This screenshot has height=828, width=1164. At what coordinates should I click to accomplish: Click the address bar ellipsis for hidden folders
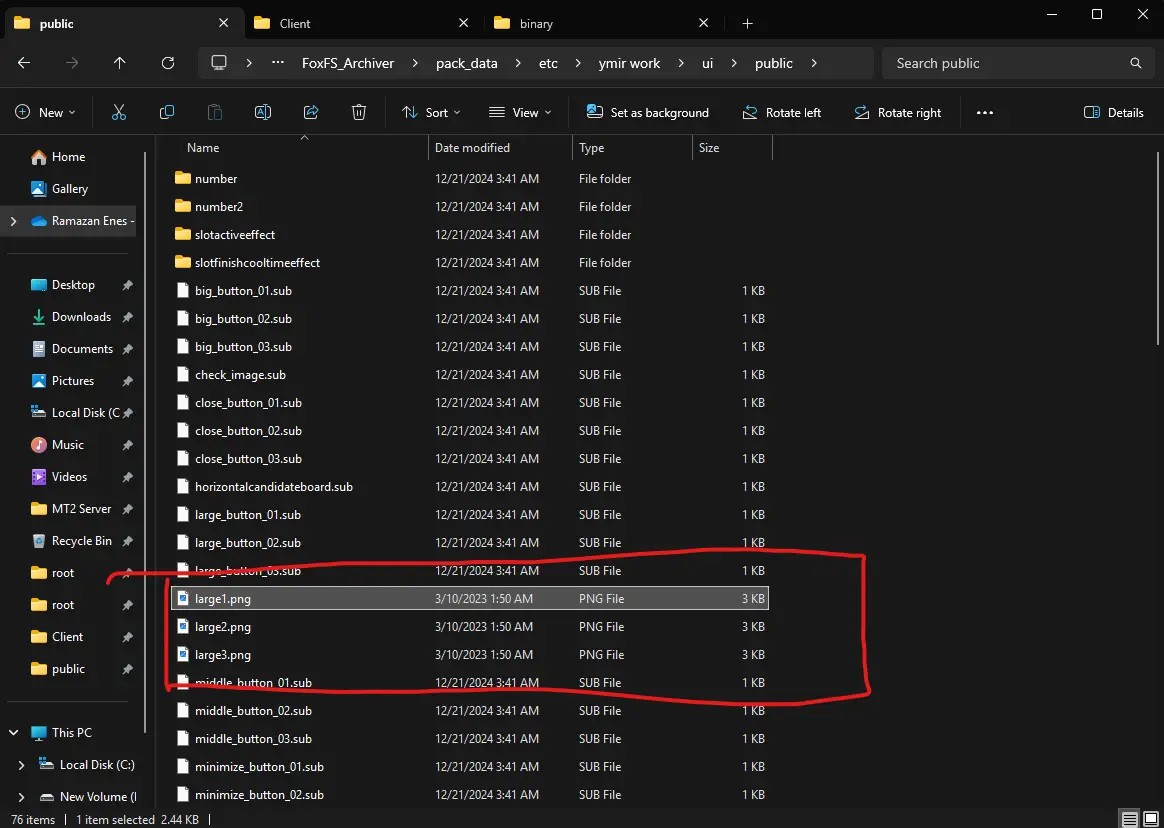[278, 63]
